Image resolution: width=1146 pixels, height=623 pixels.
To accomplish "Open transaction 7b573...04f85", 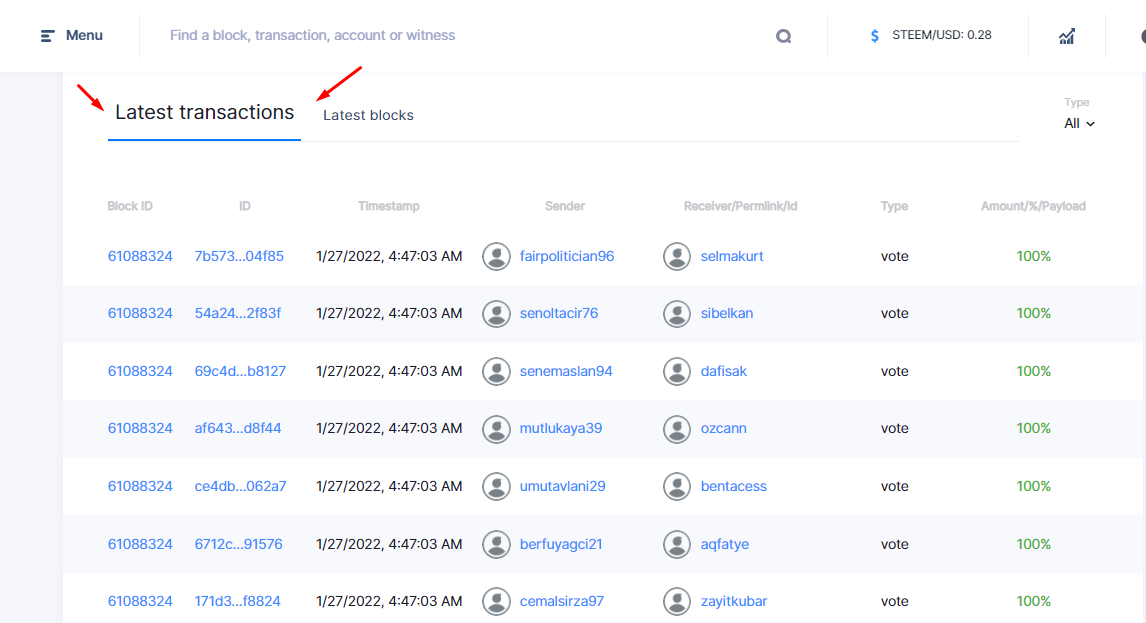I will coord(239,256).
